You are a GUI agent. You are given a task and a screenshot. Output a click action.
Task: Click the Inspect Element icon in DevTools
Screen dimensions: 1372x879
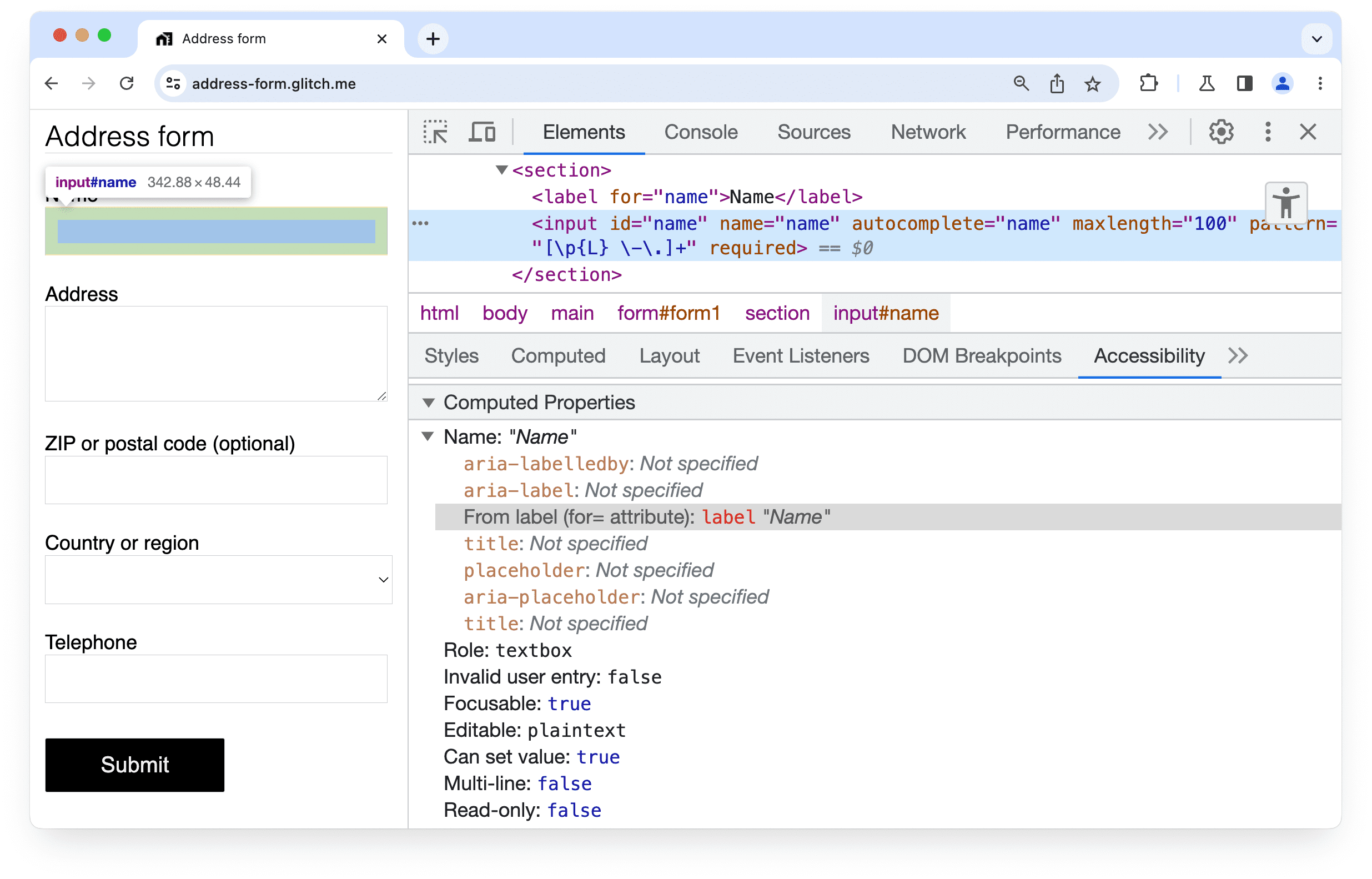(436, 131)
